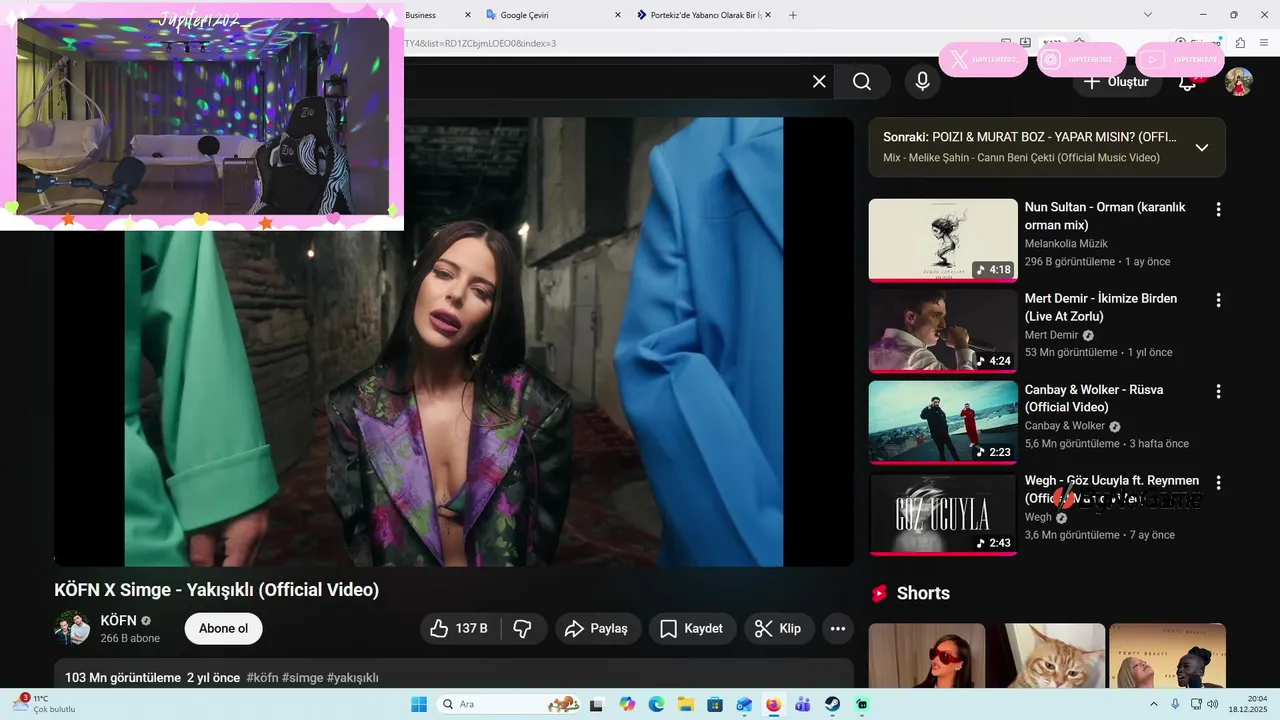Close the Google Çeviri tab
1280x720 pixels.
pyautogui.click(x=617, y=15)
